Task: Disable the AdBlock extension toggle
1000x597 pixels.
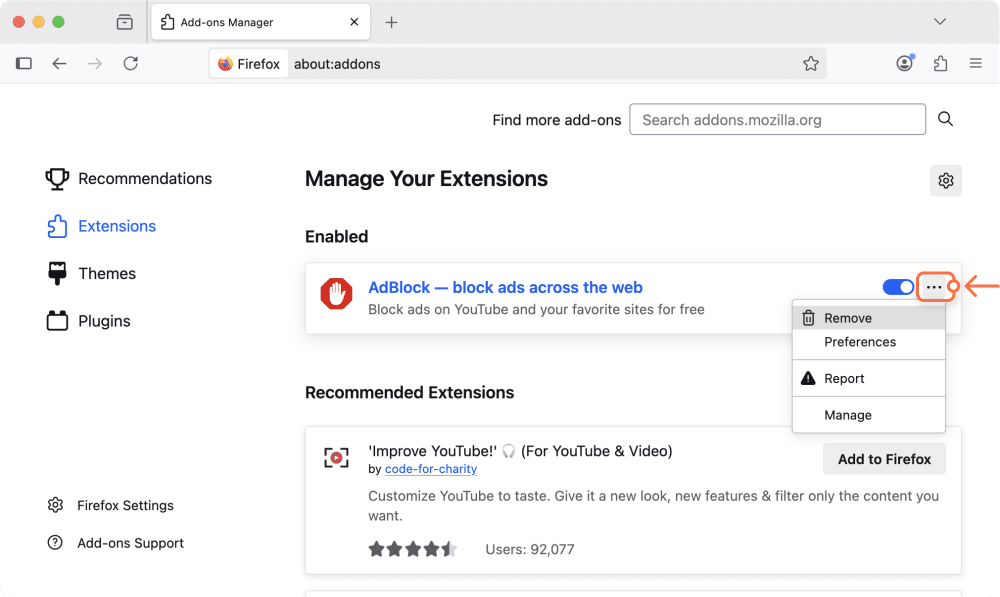Action: (x=898, y=287)
